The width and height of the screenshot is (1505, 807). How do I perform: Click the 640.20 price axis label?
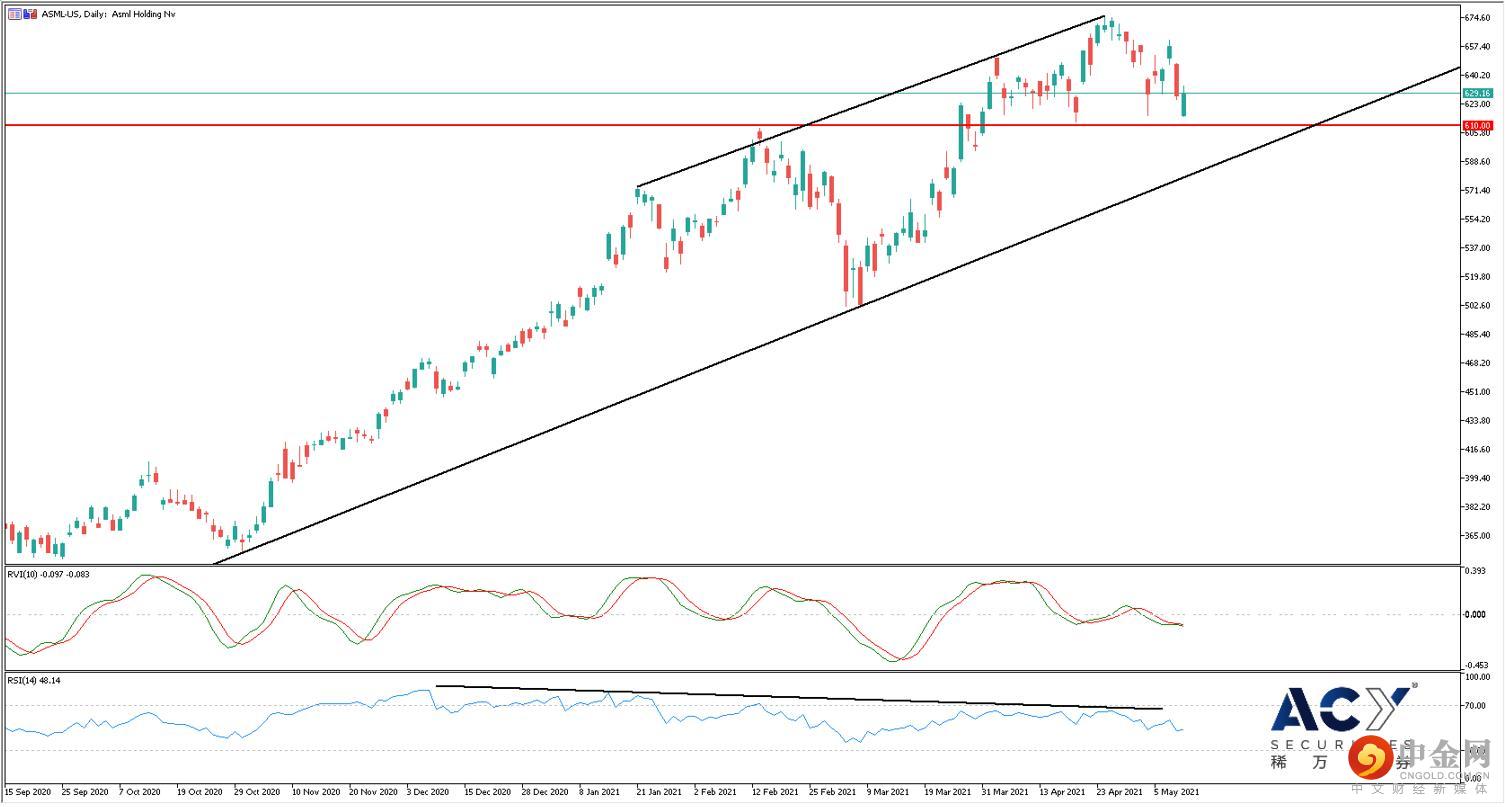(x=1477, y=75)
